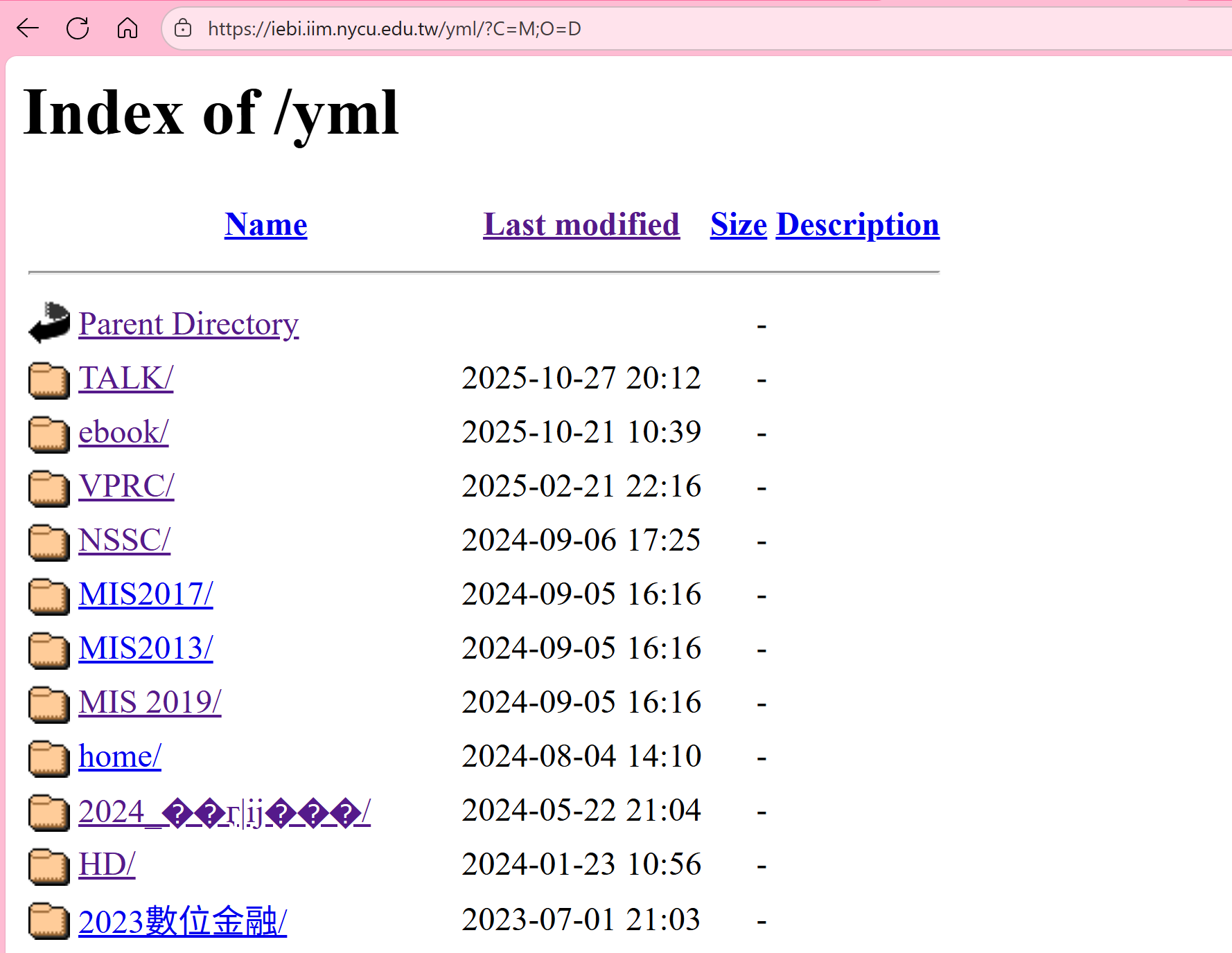Viewport: 1232px width, 953px height.
Task: Select the date 2025-10-21 10:39
Action: (581, 432)
